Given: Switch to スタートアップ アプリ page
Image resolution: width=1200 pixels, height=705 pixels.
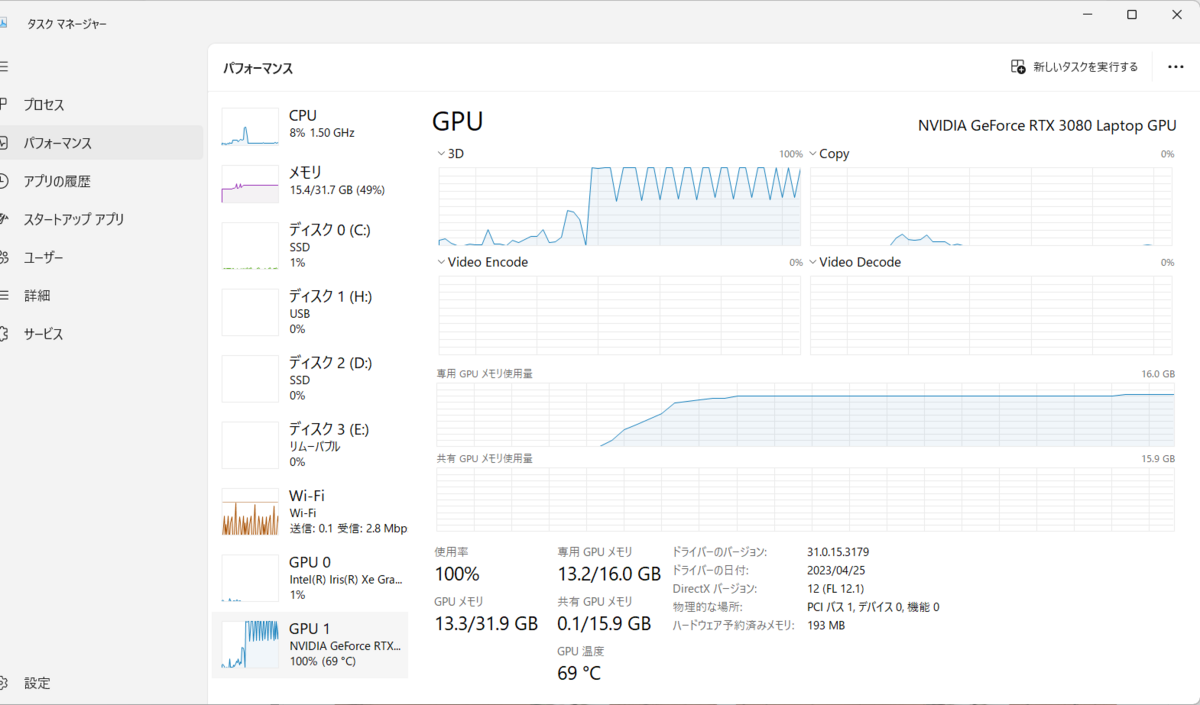Looking at the screenshot, I should [101, 219].
